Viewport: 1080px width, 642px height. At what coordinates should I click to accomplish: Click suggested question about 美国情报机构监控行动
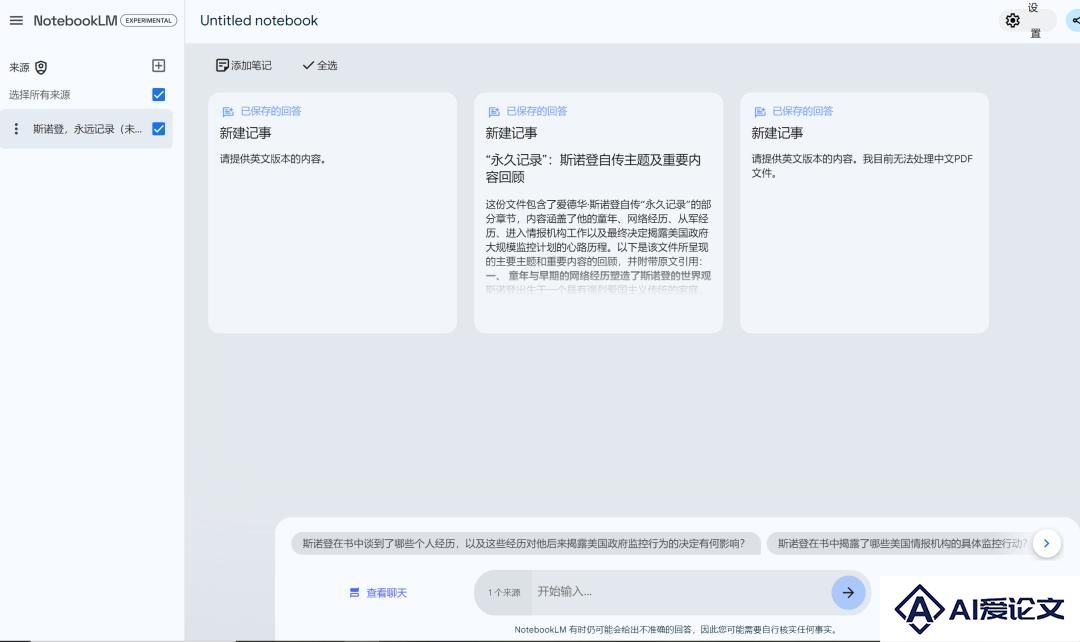(902, 543)
